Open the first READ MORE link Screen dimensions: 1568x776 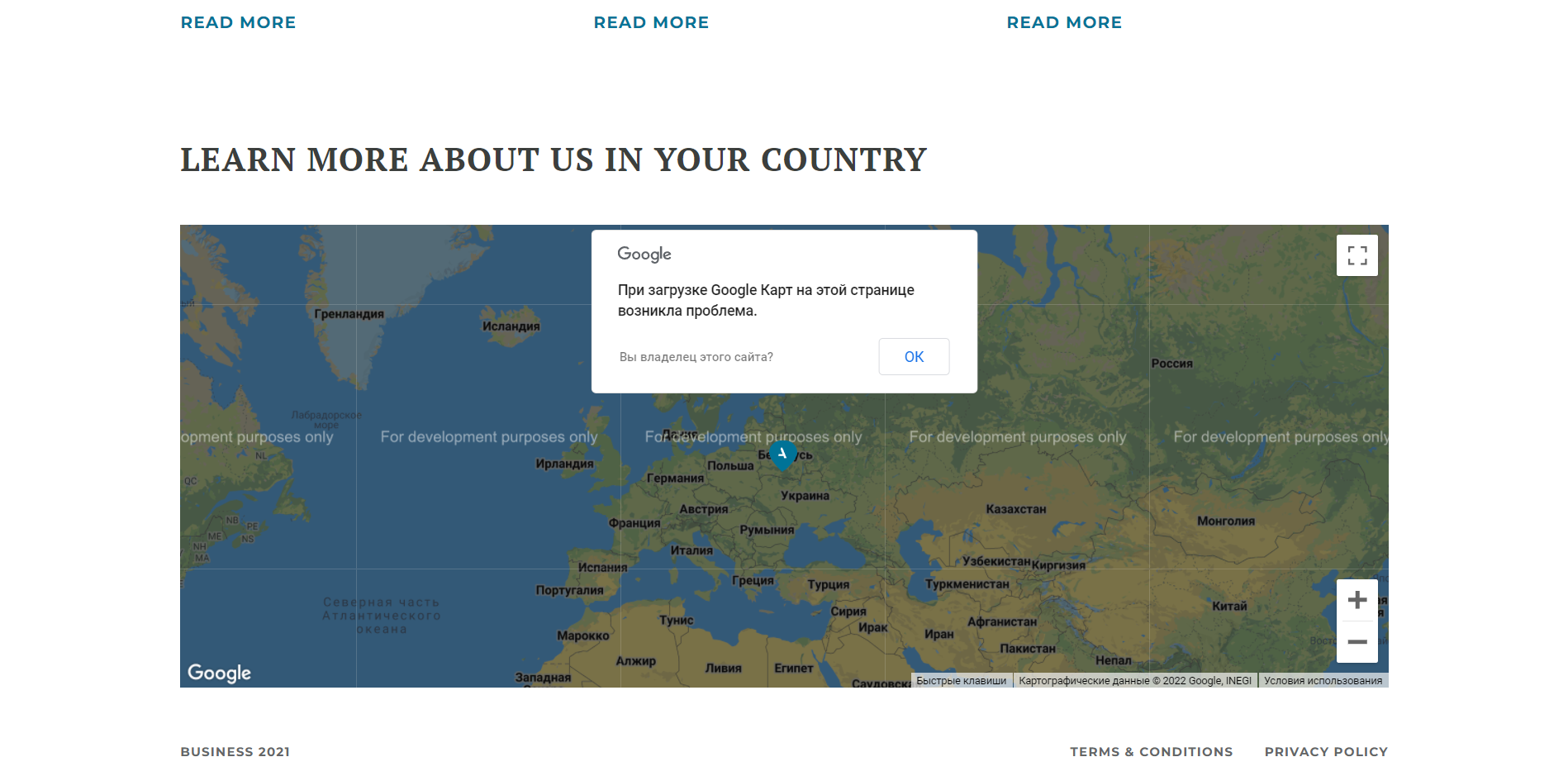[x=238, y=22]
